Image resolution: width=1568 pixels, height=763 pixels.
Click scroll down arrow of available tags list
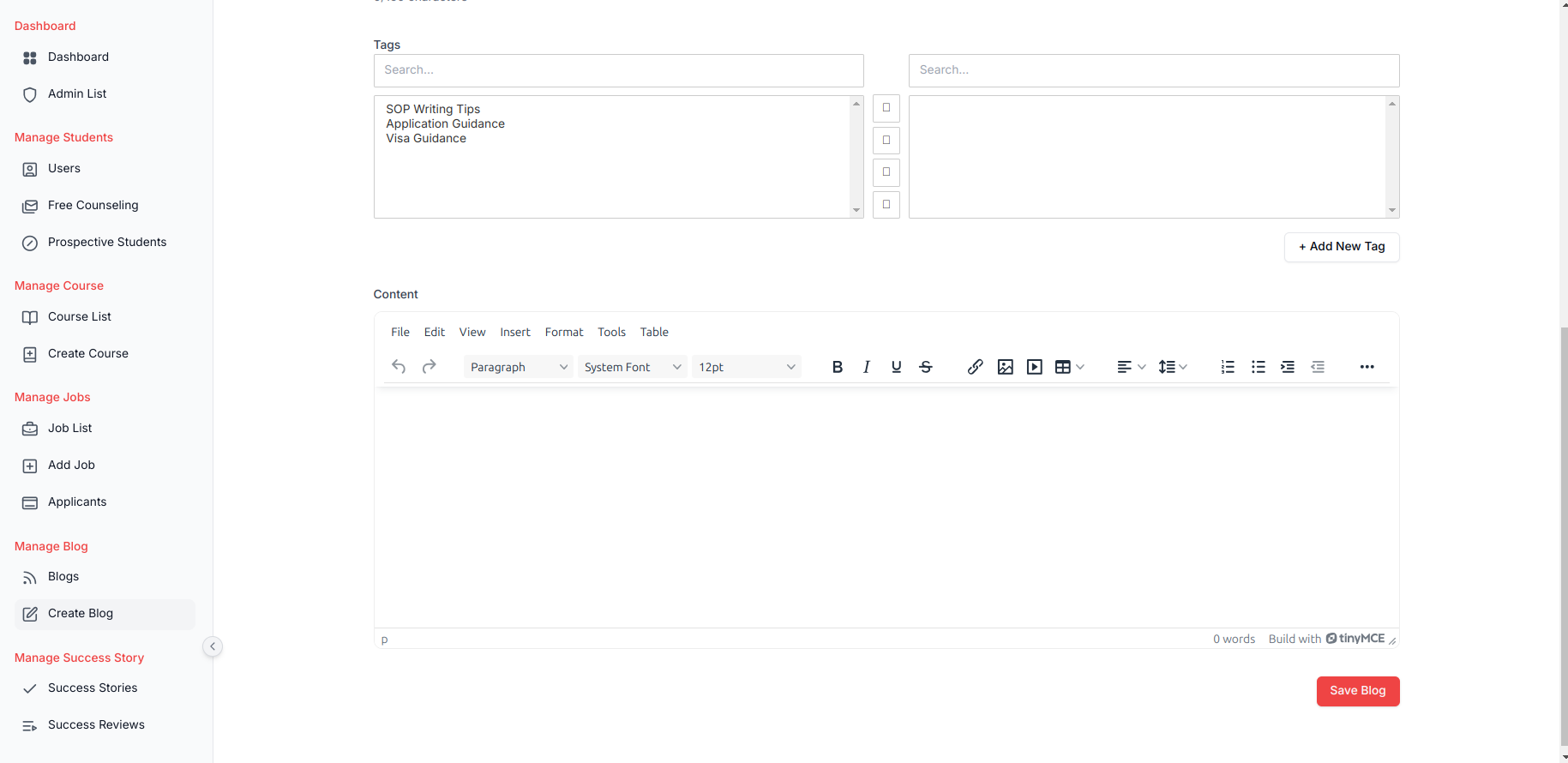[856, 210]
